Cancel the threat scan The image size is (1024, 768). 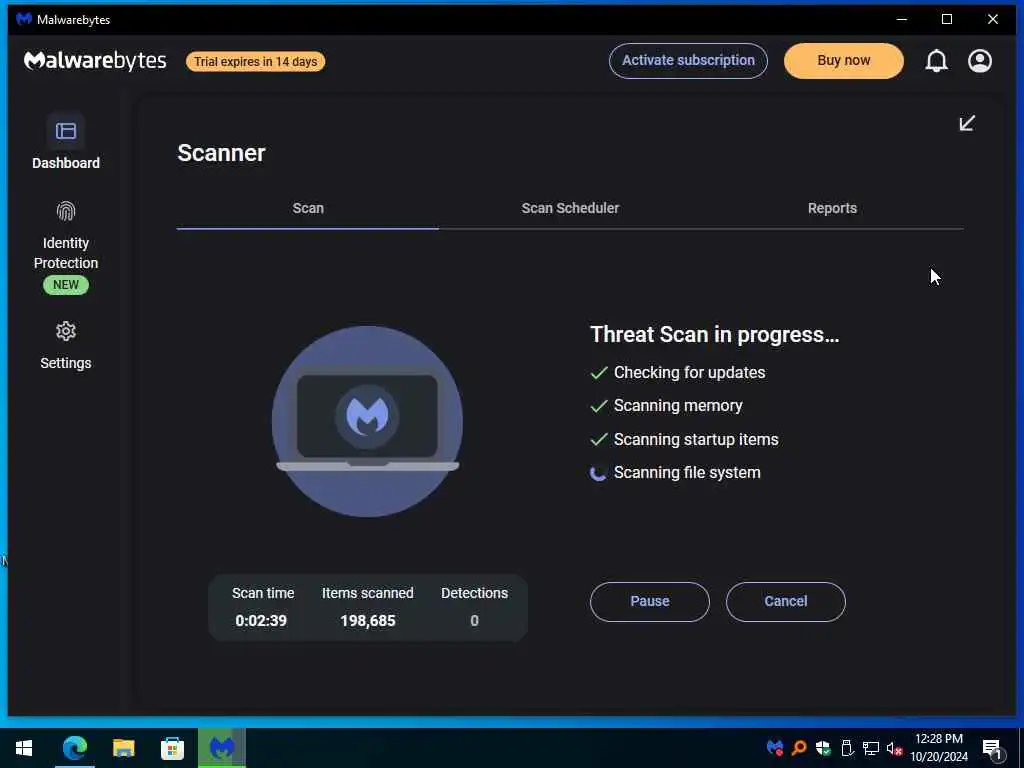[786, 601]
